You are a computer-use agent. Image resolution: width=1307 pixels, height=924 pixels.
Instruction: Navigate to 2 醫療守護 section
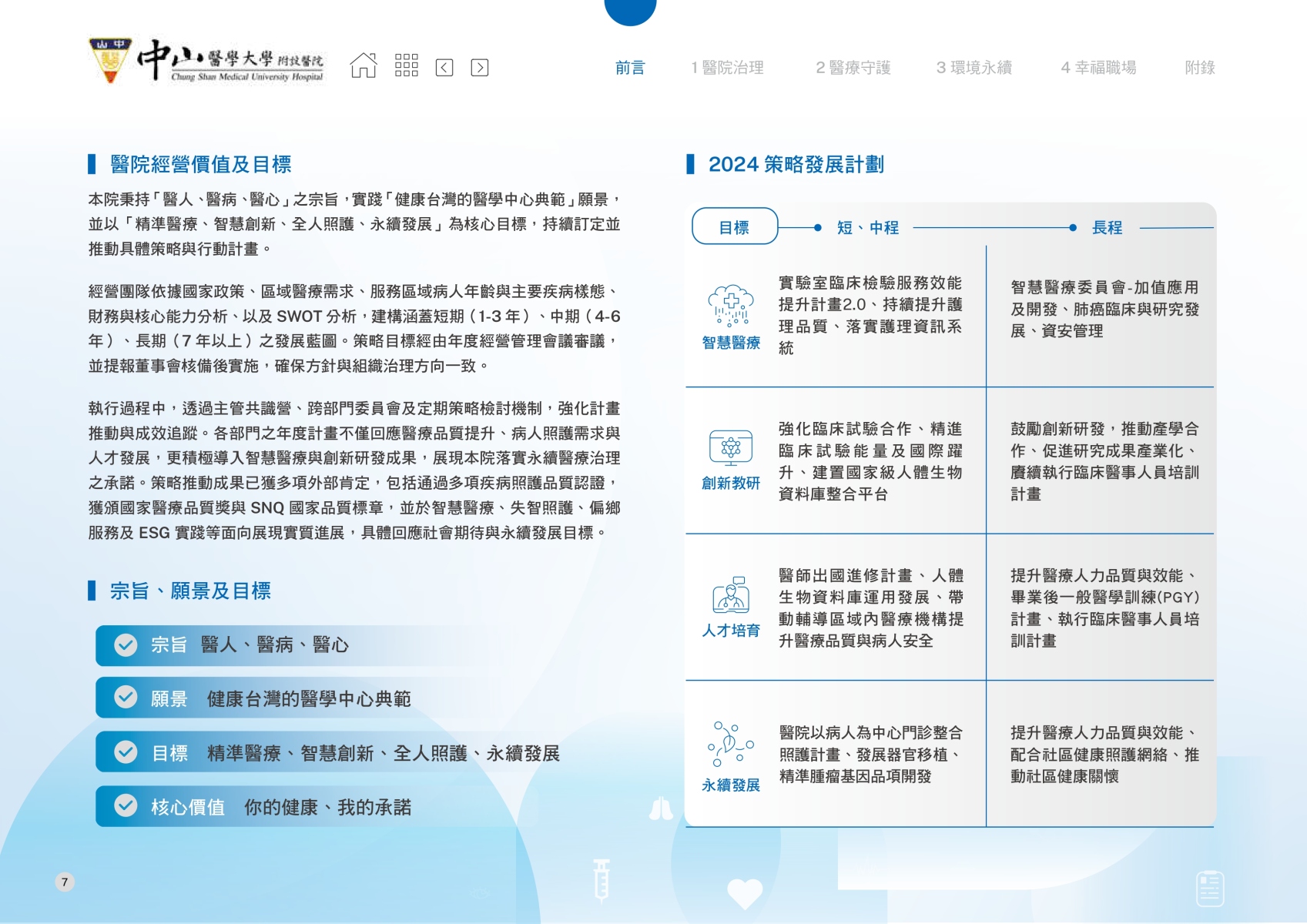click(x=853, y=68)
